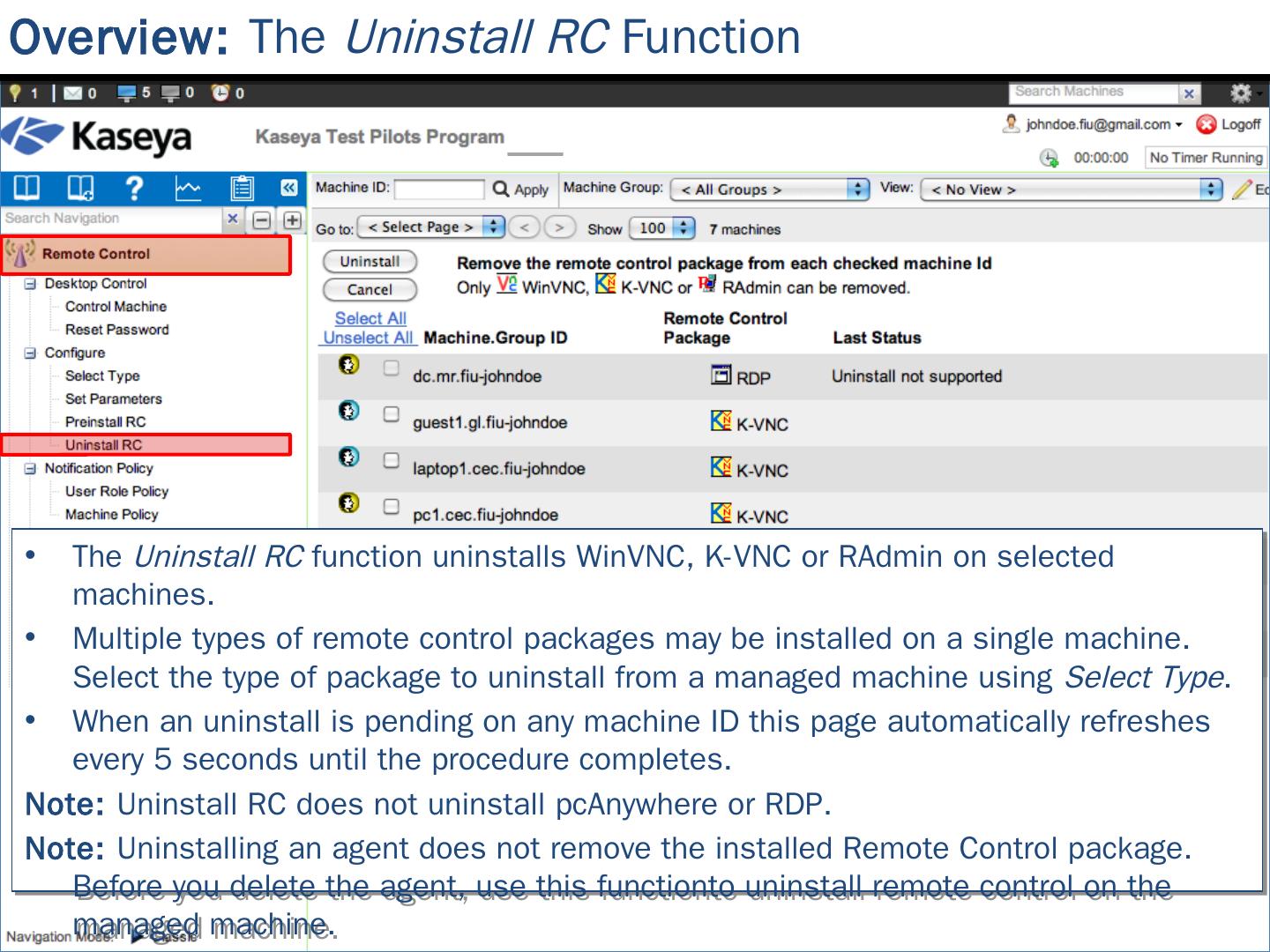Click the Logoff red icon

1206,125
